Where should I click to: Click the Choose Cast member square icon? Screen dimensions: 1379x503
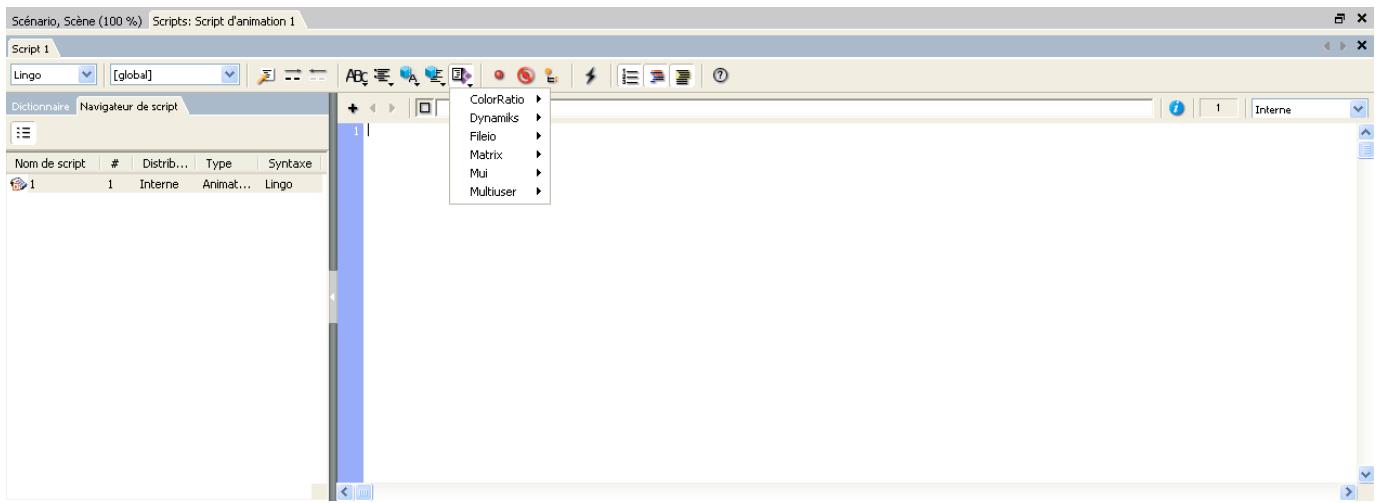coord(424,108)
